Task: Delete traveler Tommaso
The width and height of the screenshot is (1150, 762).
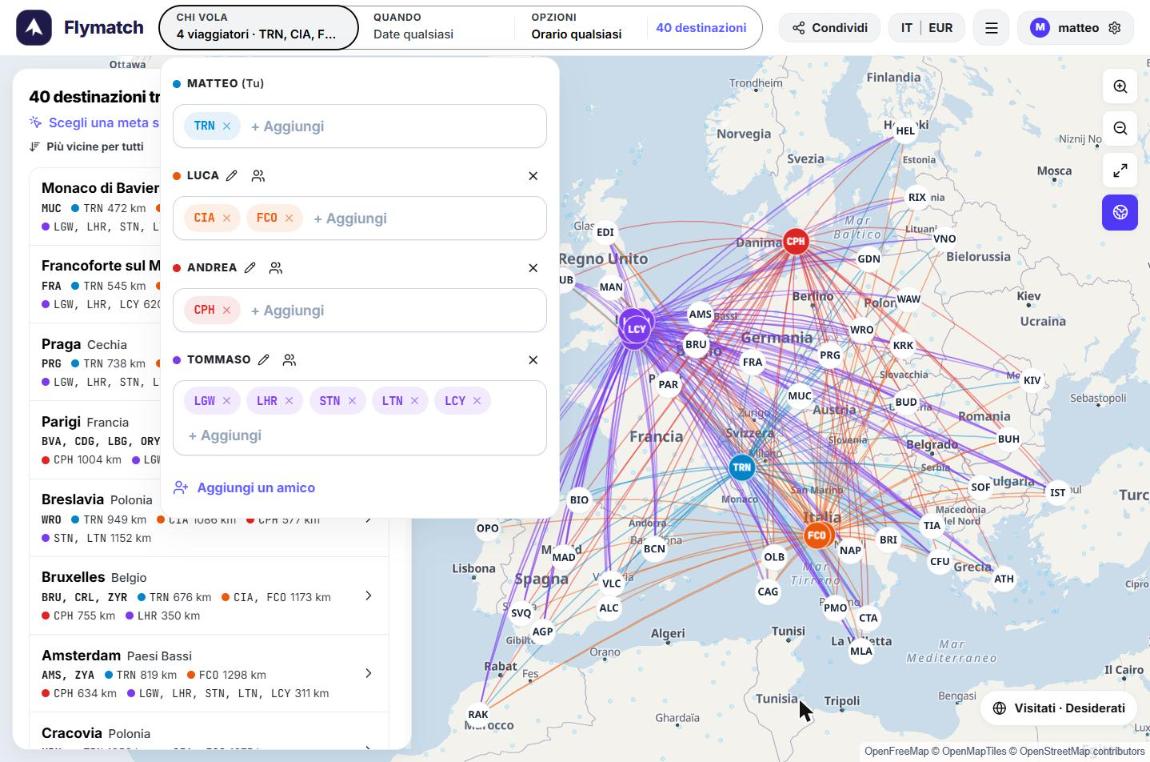Action: [533, 359]
